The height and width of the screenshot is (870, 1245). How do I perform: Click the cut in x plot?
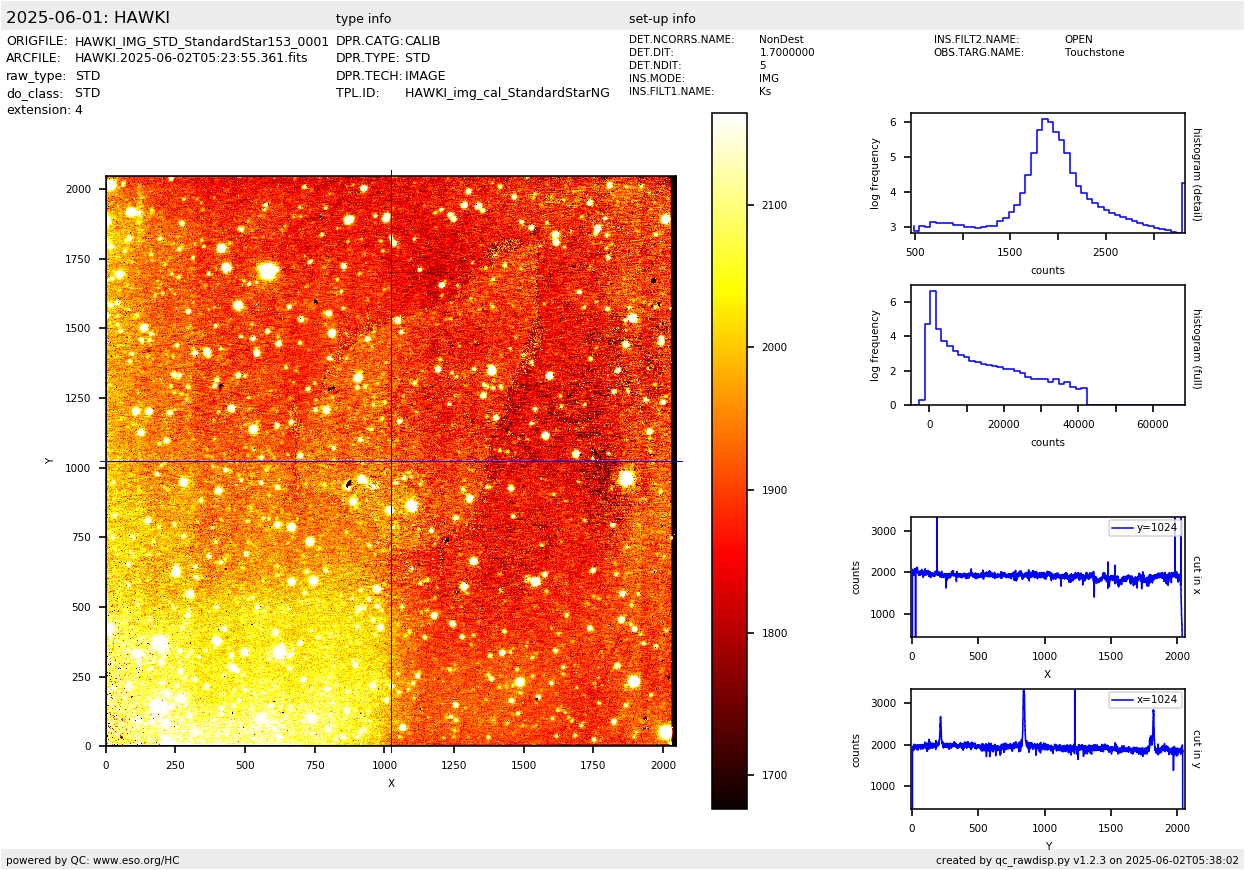tap(1047, 577)
